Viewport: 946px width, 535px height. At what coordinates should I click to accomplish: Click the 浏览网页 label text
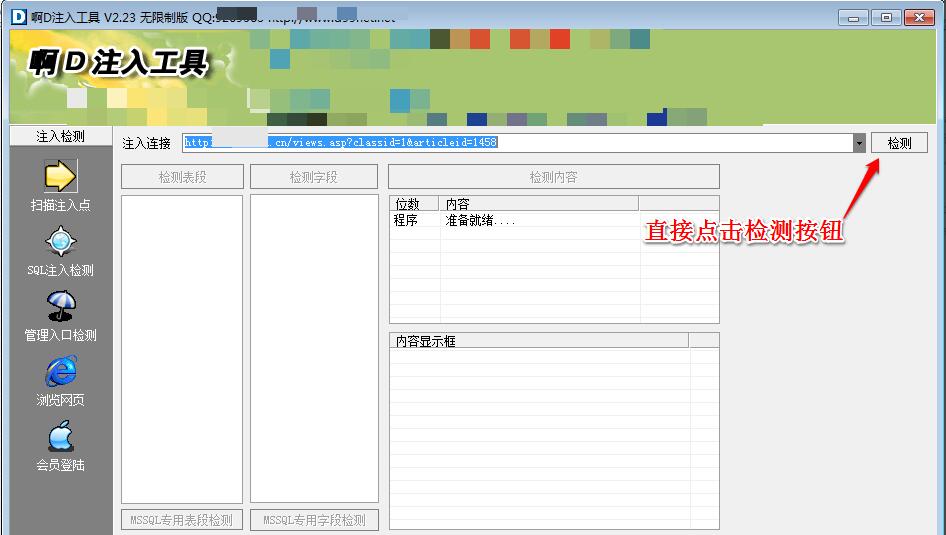pos(60,400)
